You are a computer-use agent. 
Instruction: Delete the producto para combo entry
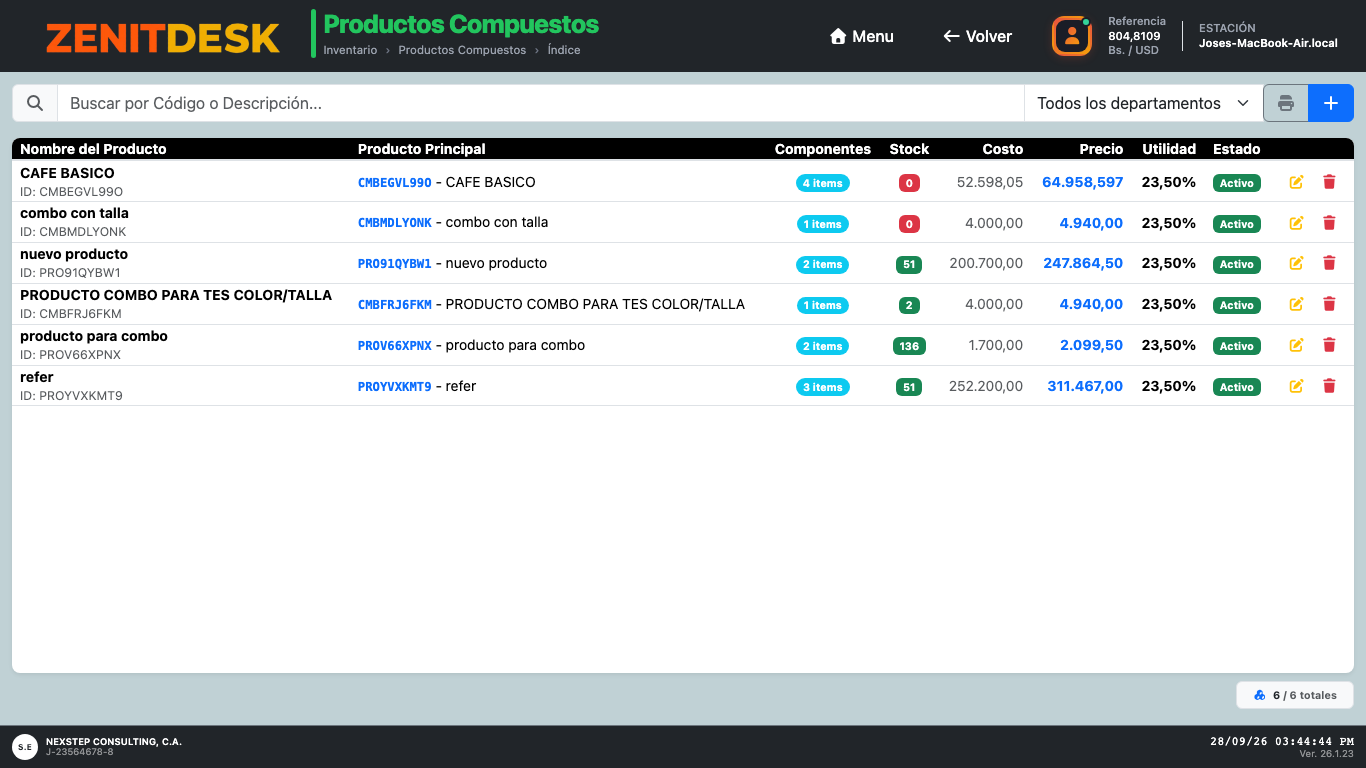(1329, 345)
